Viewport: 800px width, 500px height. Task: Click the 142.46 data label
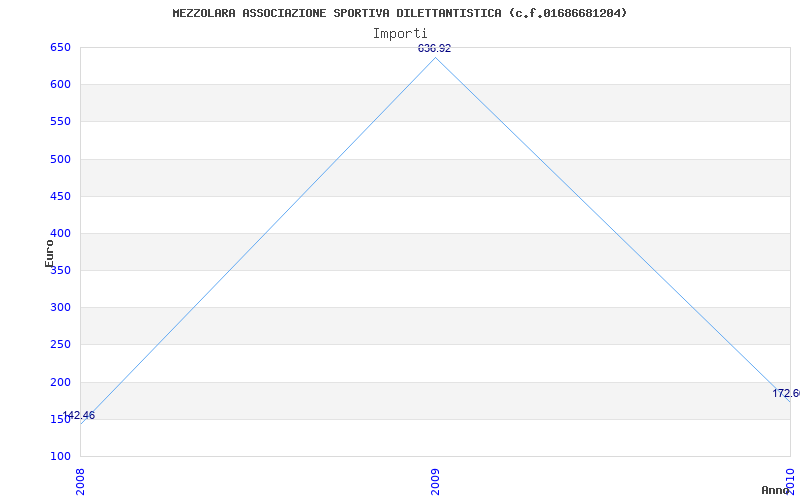79,415
